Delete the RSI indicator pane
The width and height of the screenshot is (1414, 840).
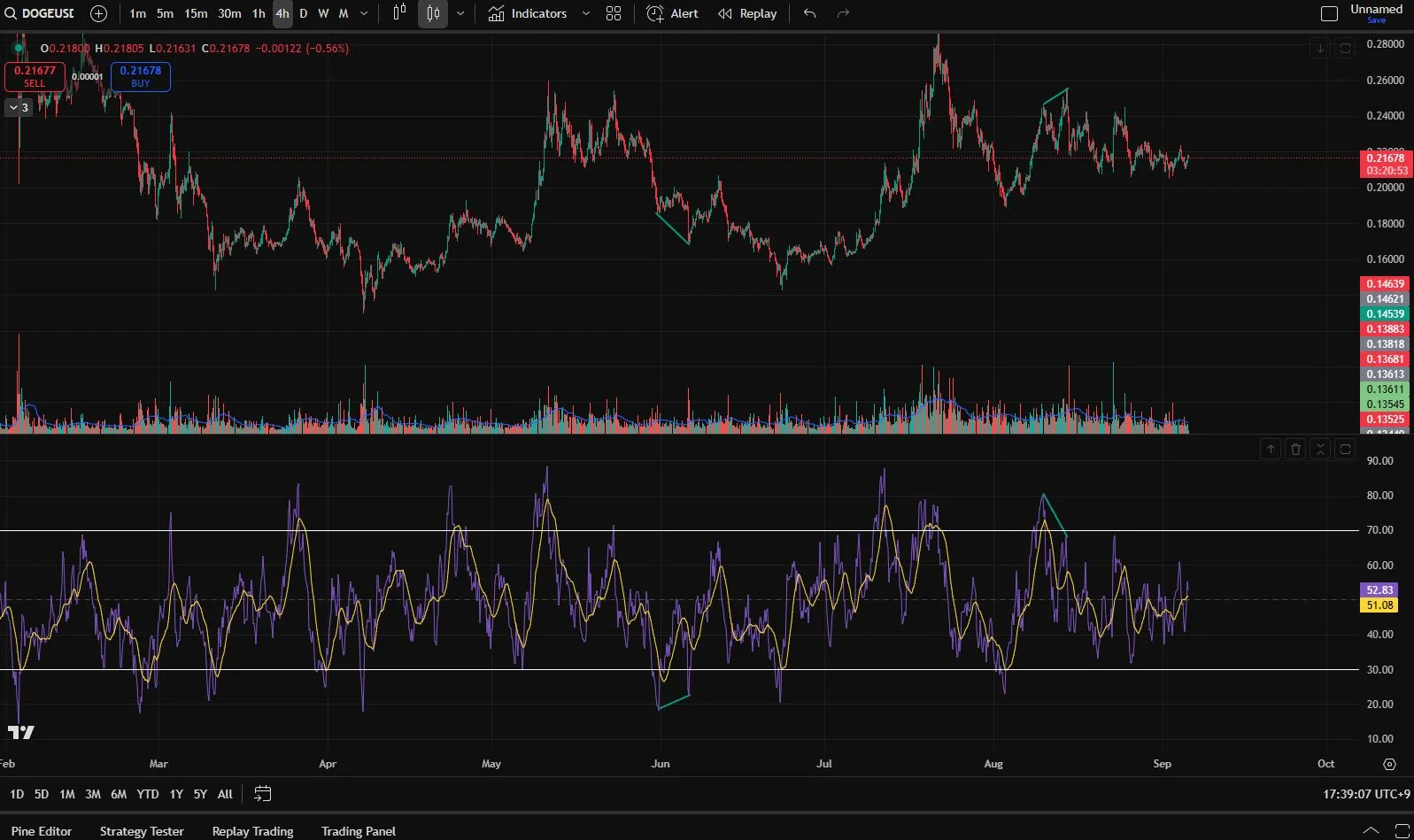[1295, 450]
